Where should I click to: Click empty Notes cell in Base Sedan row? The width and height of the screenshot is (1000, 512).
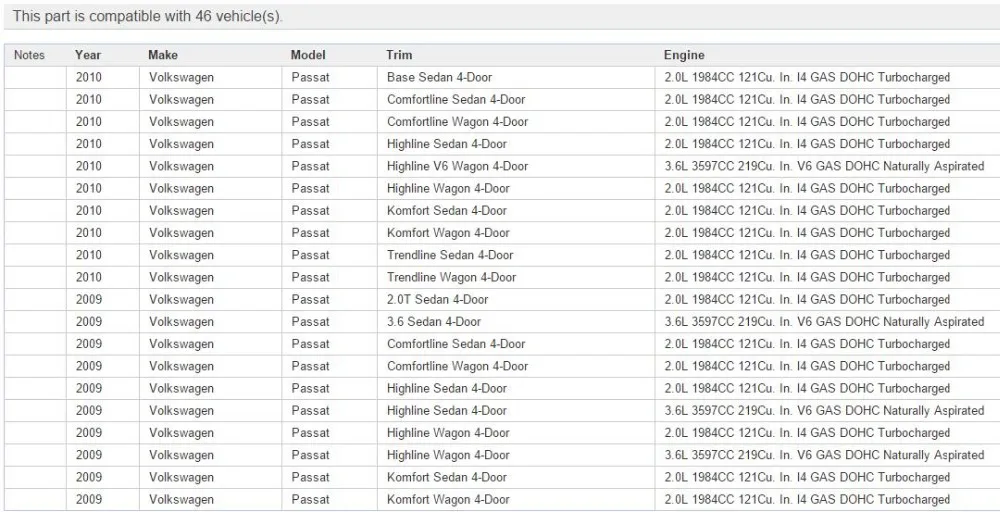35,78
